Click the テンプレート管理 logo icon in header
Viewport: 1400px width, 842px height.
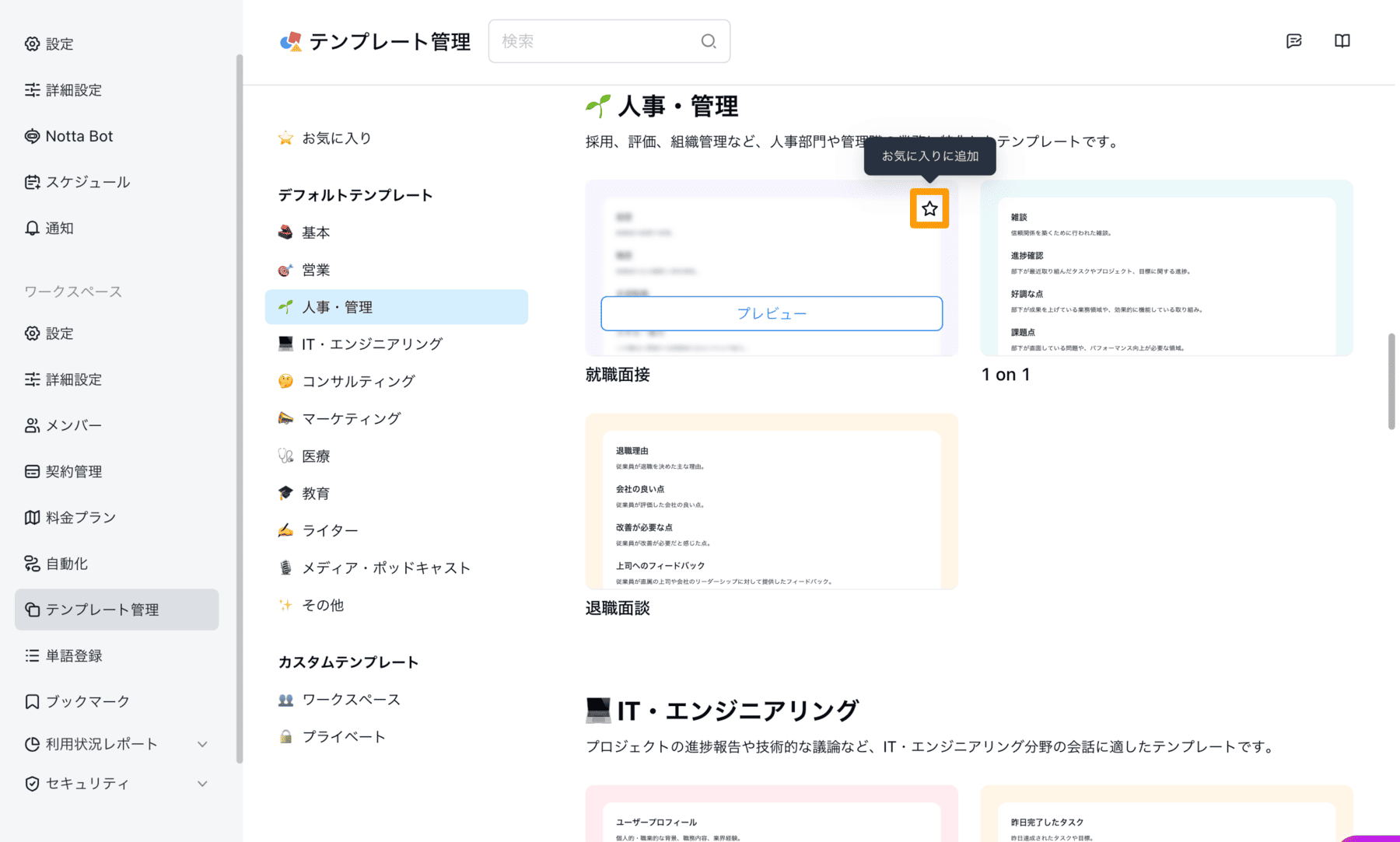pos(291,41)
